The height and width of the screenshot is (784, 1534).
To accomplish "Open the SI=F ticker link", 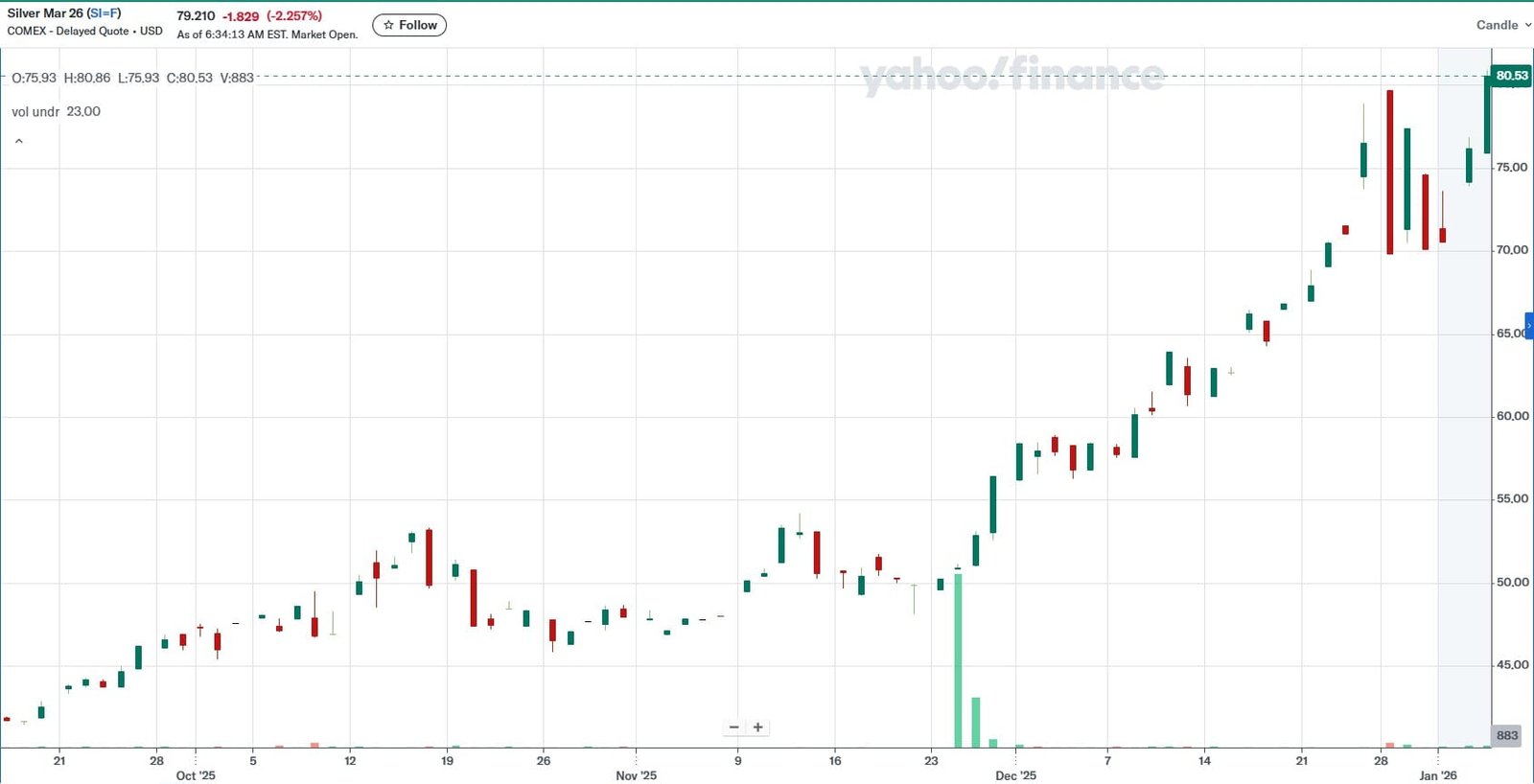I will [105, 12].
